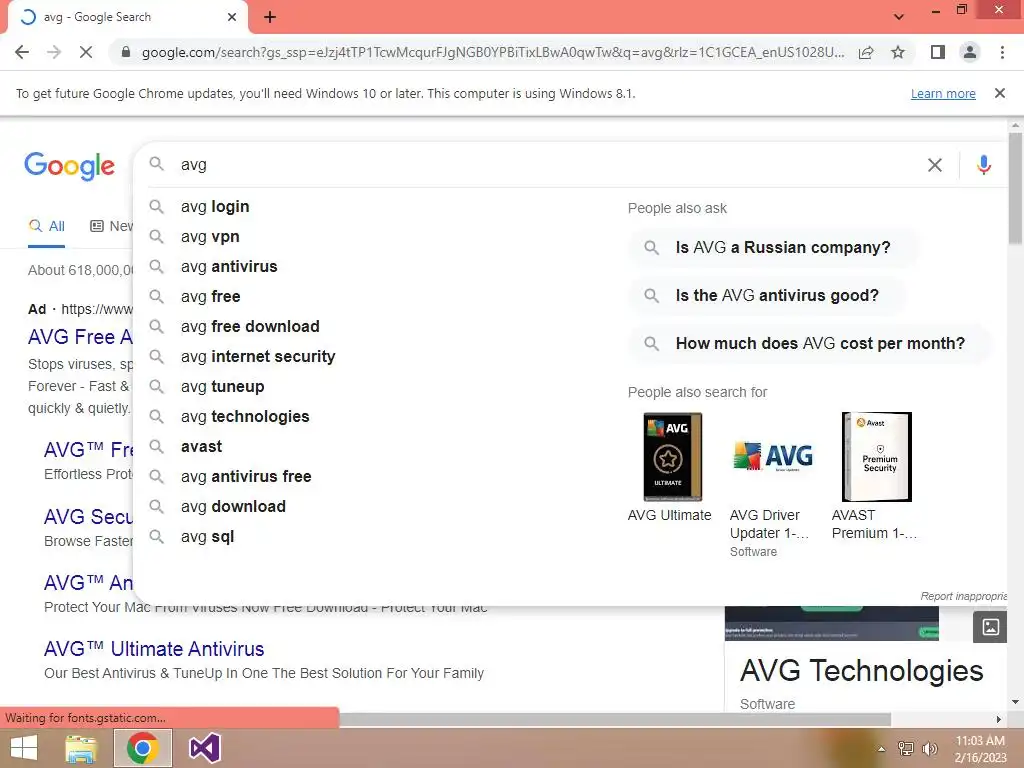Click the vertical page scrollbar
This screenshot has width=1024, height=768.
1015,188
